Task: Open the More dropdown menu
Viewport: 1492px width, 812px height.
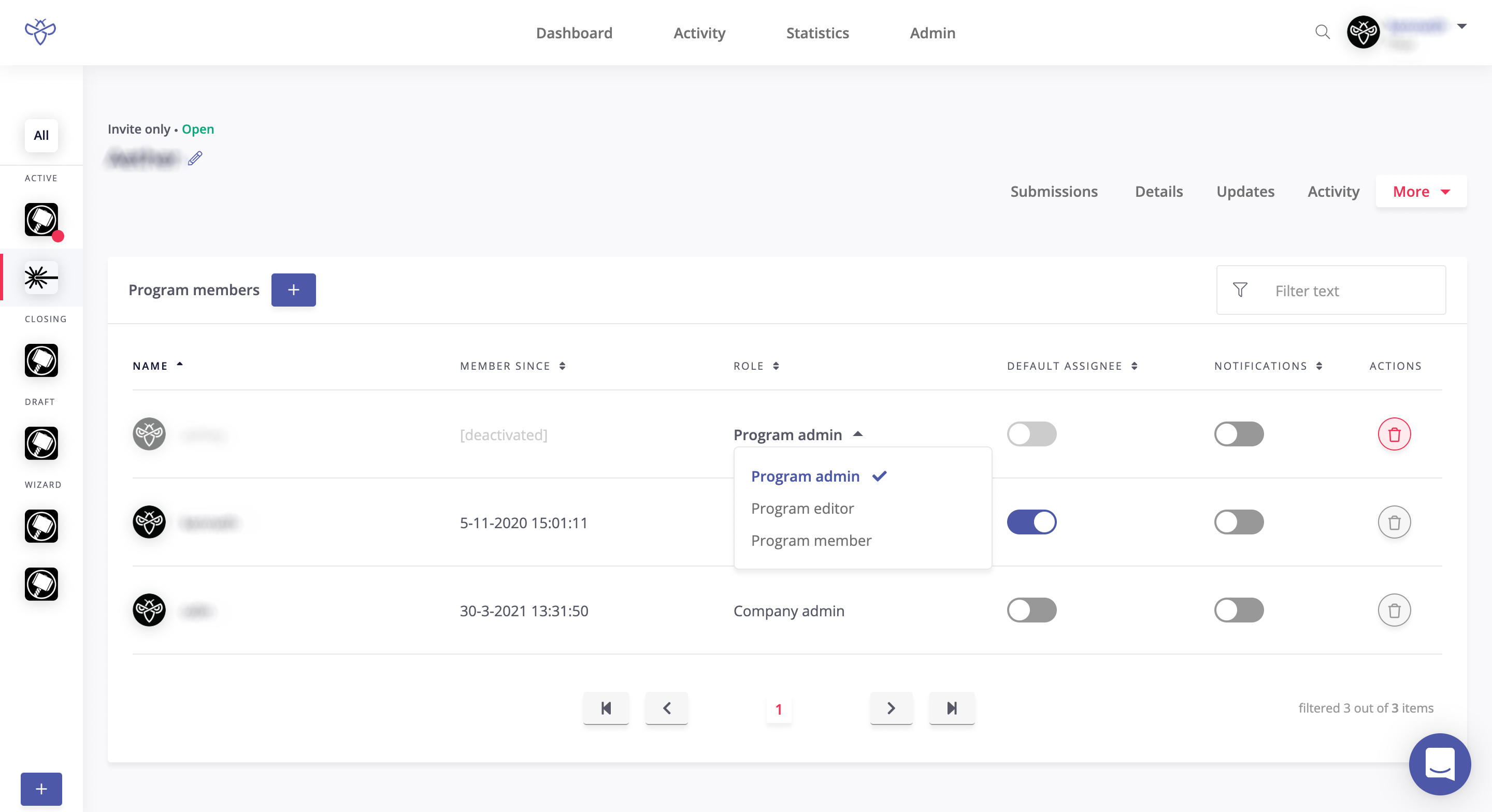Action: point(1421,192)
